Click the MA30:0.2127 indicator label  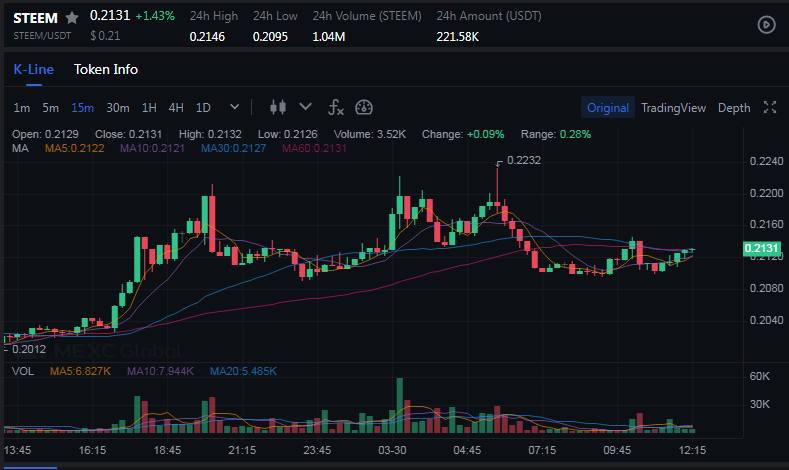point(233,148)
